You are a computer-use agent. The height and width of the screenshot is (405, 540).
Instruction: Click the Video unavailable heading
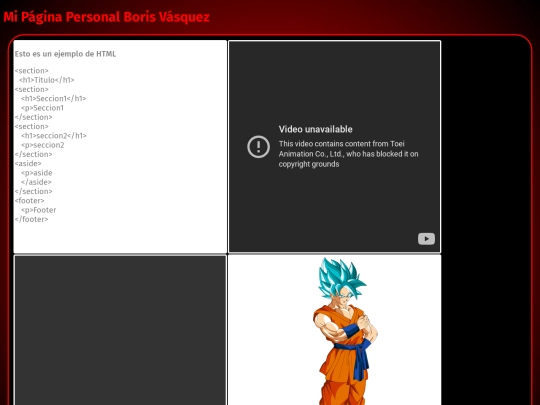tap(315, 129)
